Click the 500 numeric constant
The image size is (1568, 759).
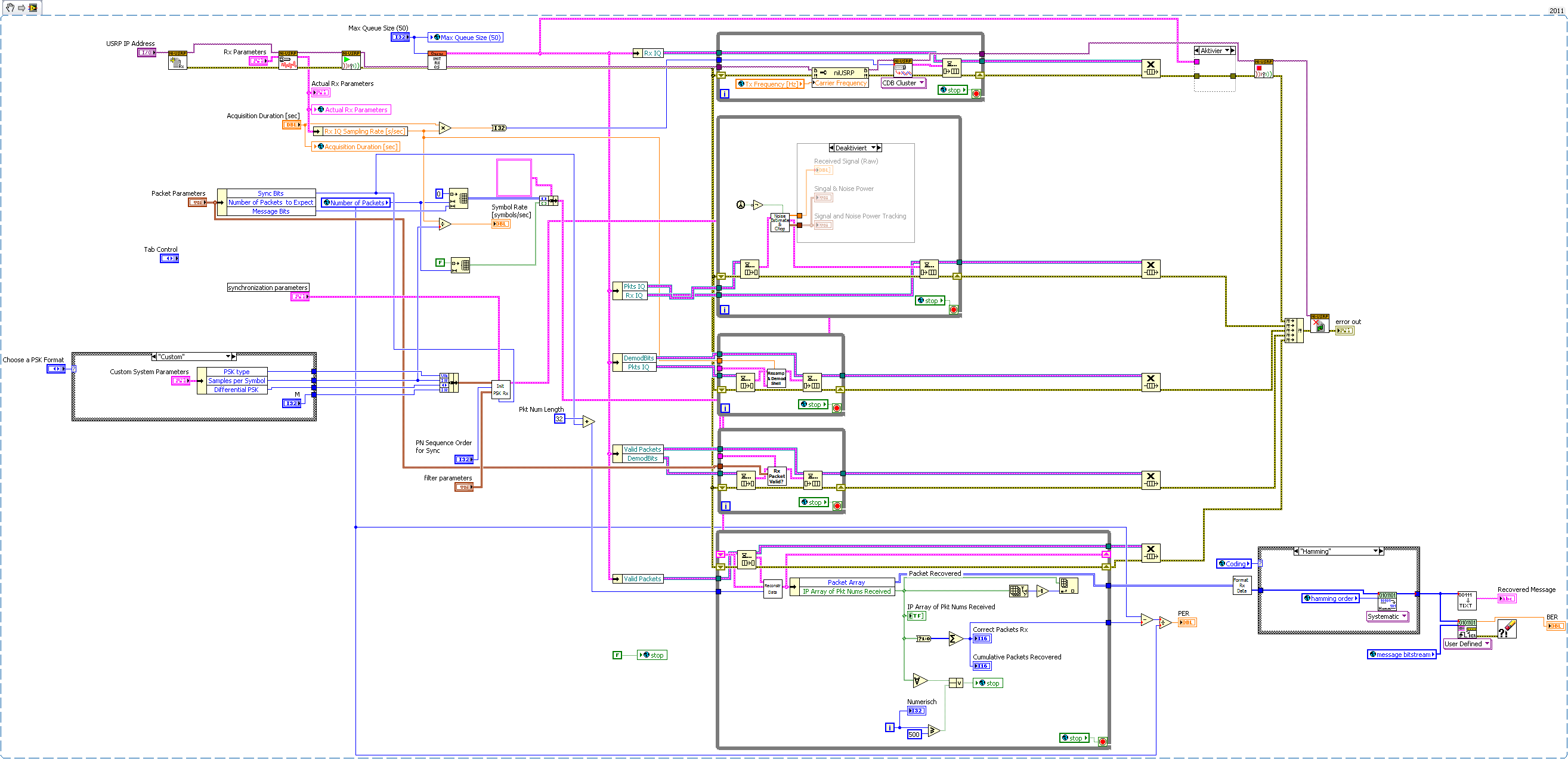(914, 734)
